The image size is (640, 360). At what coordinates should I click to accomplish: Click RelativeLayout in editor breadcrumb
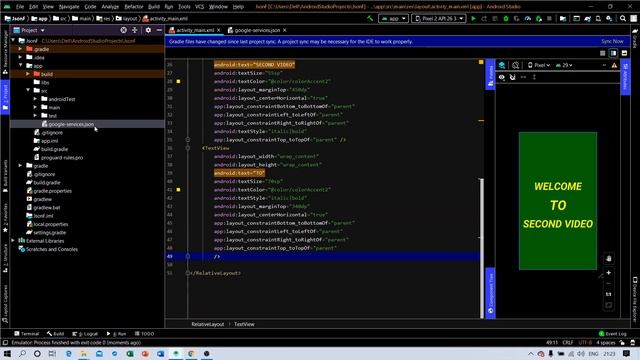pyautogui.click(x=208, y=324)
